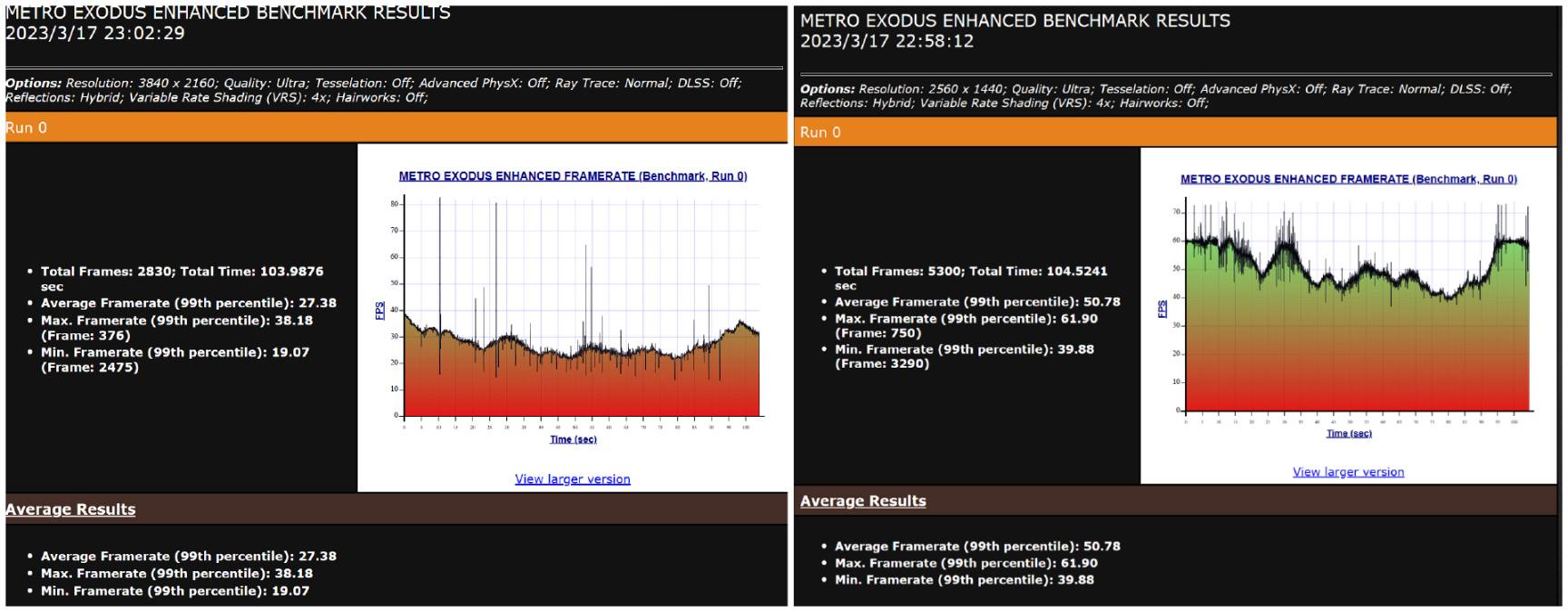Click Options line with Resolution 2560 x 1440
Image resolution: width=1568 pixels, height=612 pixels.
coord(1156,95)
